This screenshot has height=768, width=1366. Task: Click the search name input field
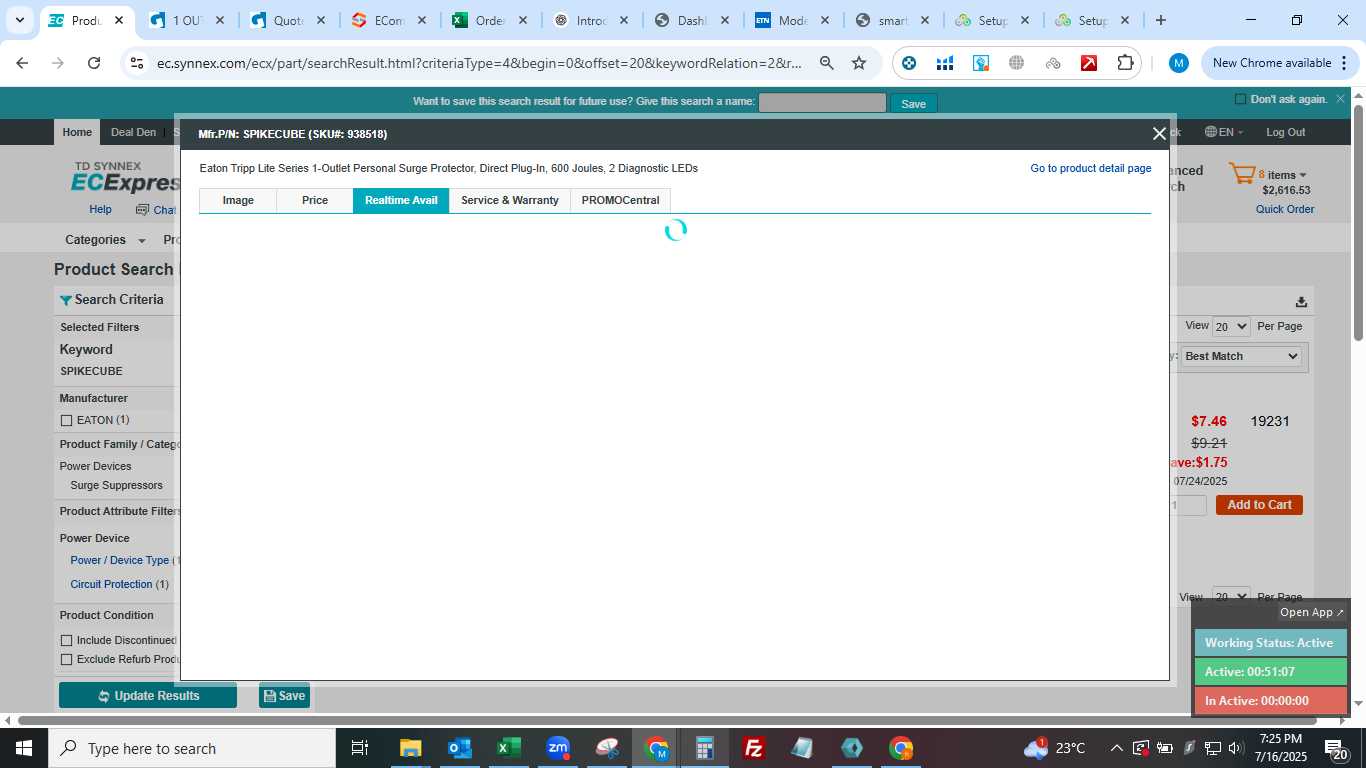822,103
